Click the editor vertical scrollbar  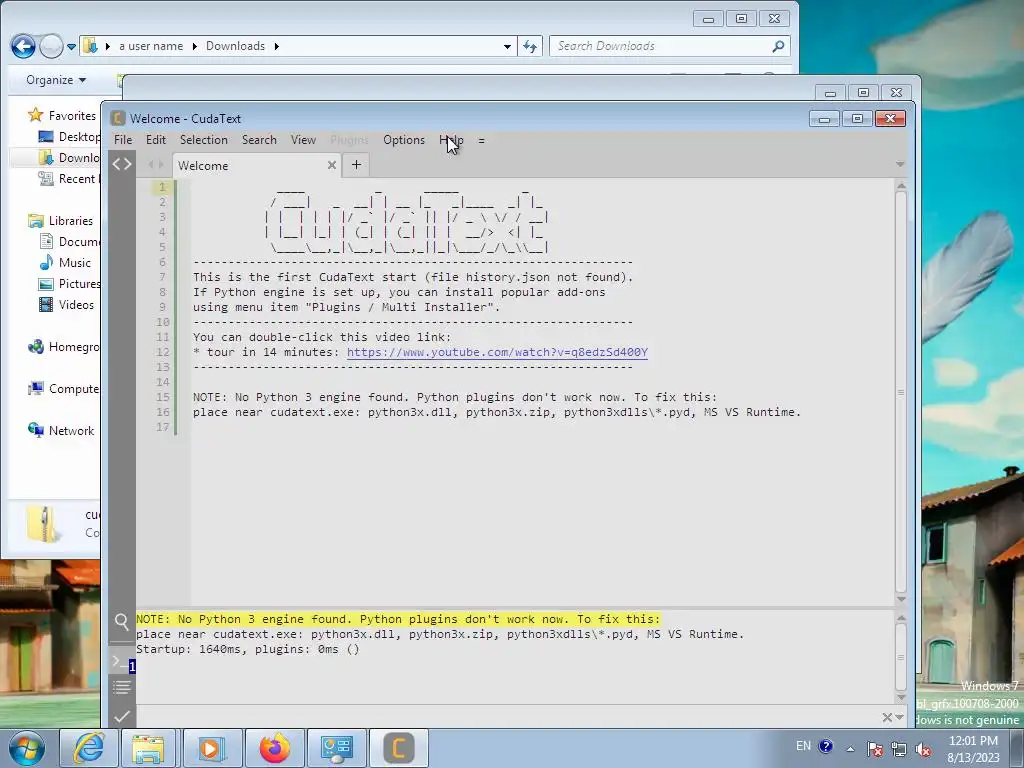(x=901, y=392)
